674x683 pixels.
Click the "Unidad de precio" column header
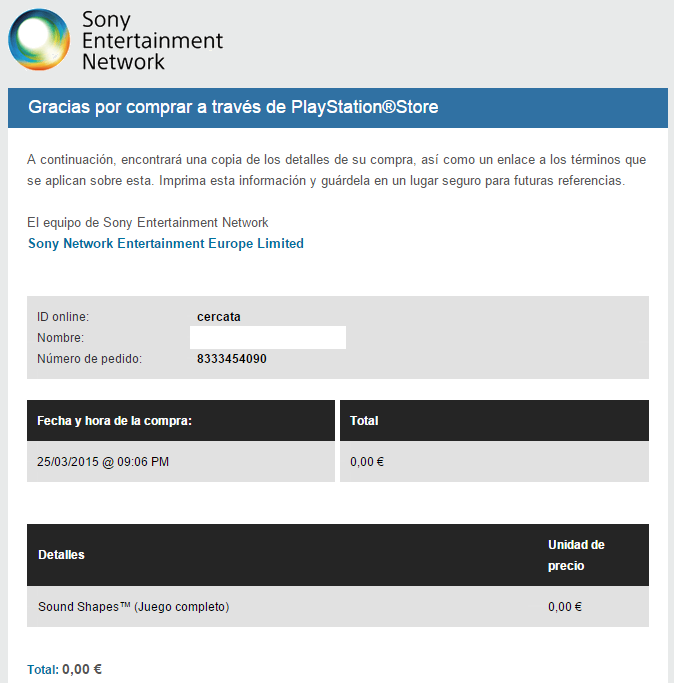point(576,554)
